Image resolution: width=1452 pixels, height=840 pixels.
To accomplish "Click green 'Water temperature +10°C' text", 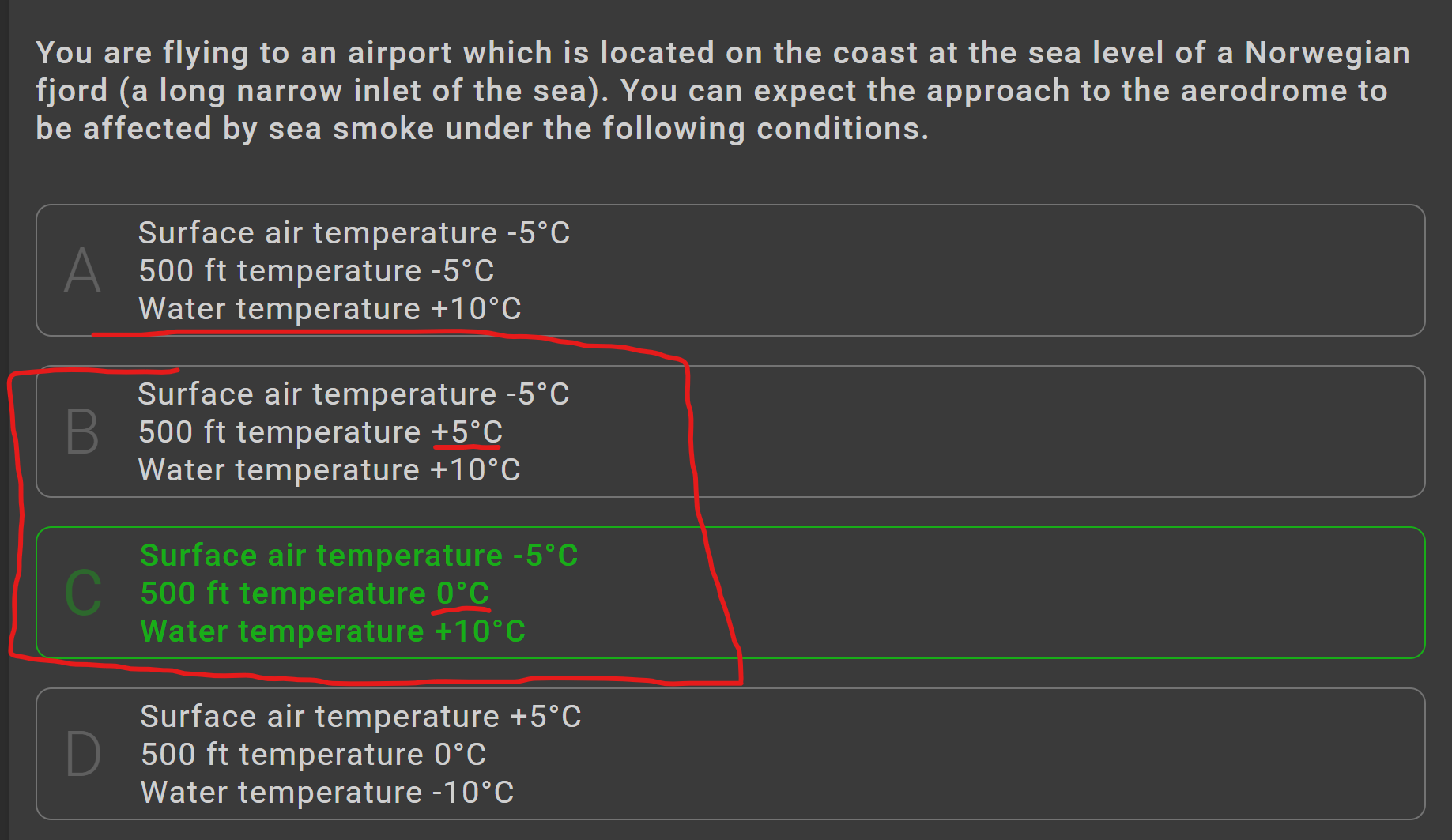I will 333,631.
